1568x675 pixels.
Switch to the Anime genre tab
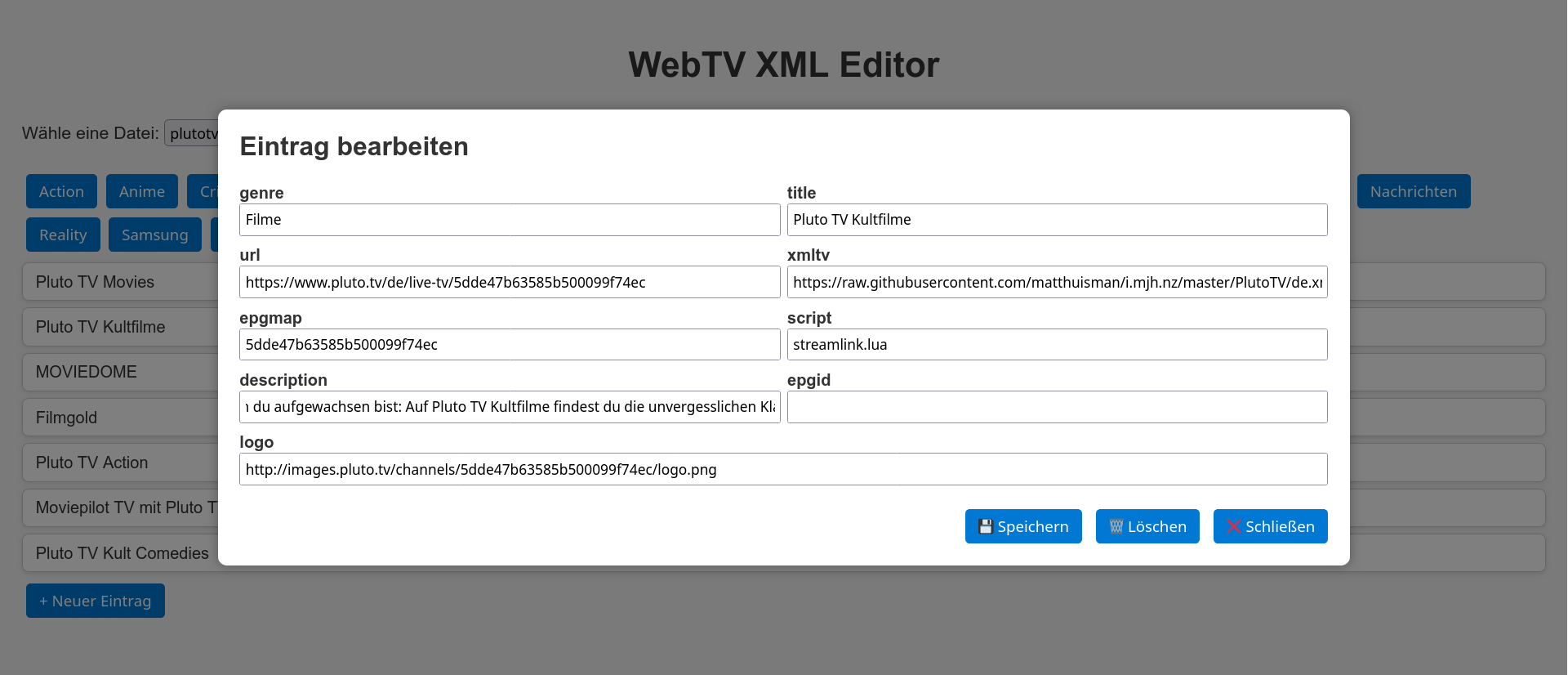click(x=141, y=192)
